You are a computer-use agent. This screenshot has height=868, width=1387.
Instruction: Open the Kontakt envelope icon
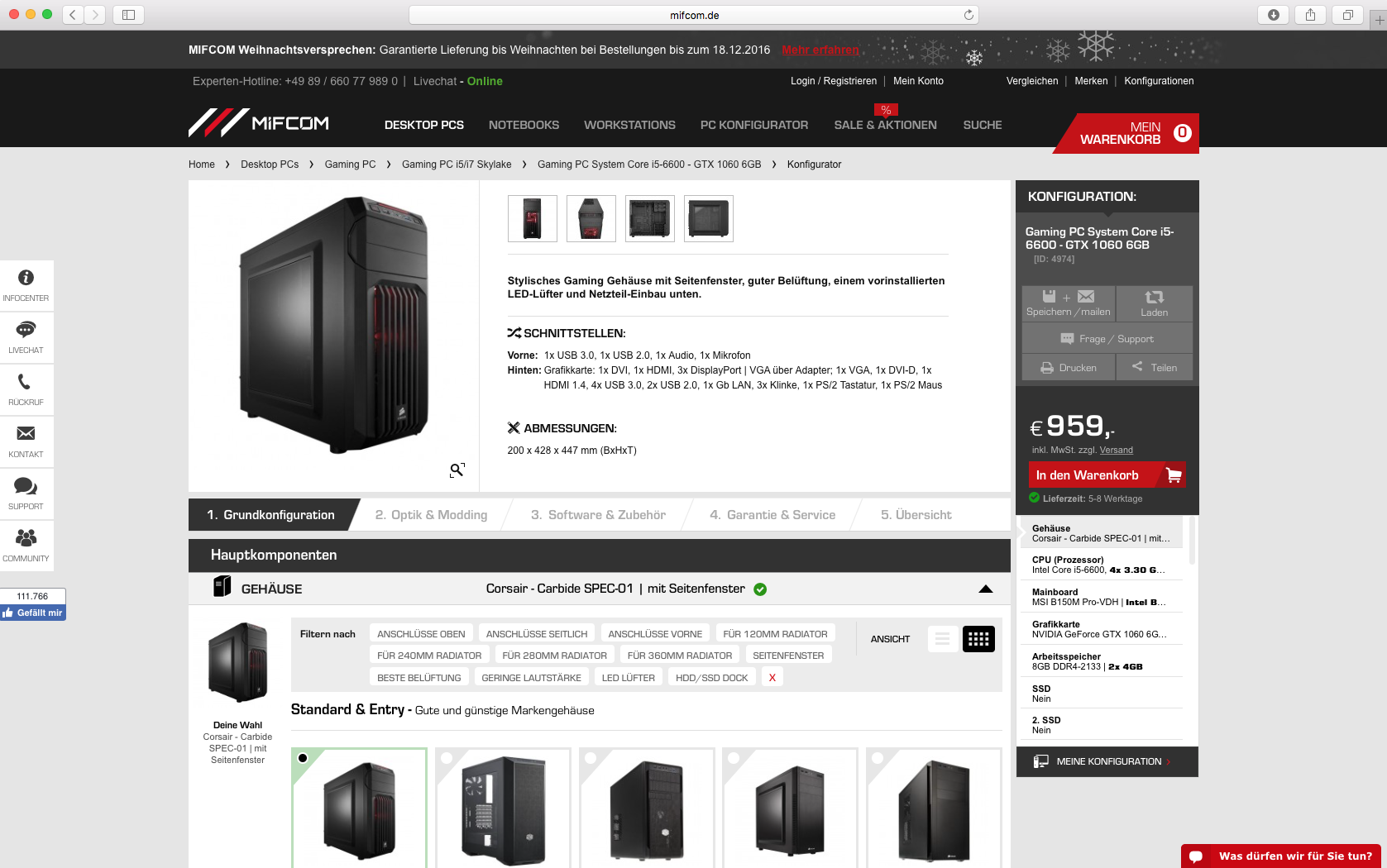point(26,441)
